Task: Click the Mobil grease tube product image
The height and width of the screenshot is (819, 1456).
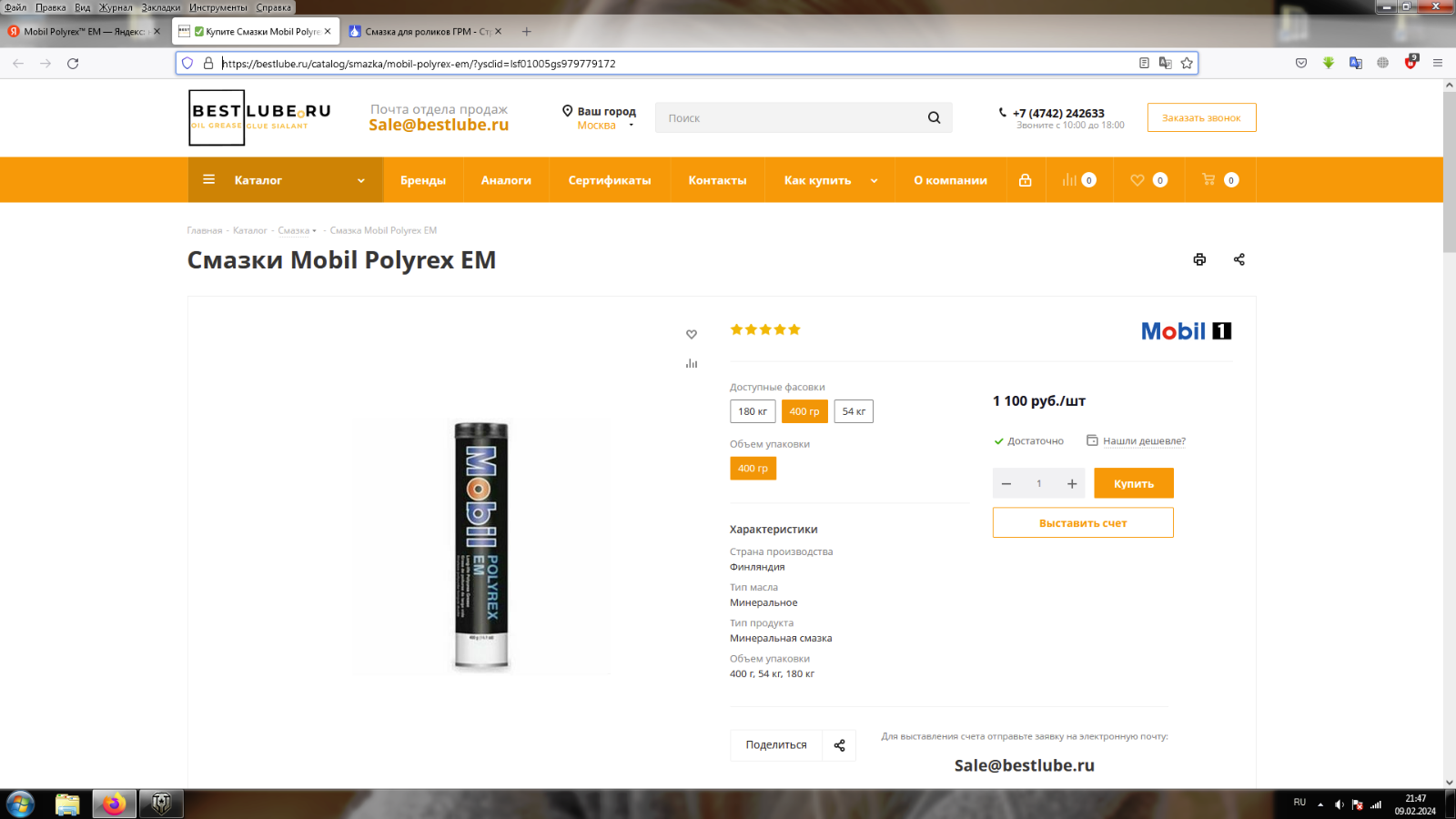Action: [x=481, y=546]
